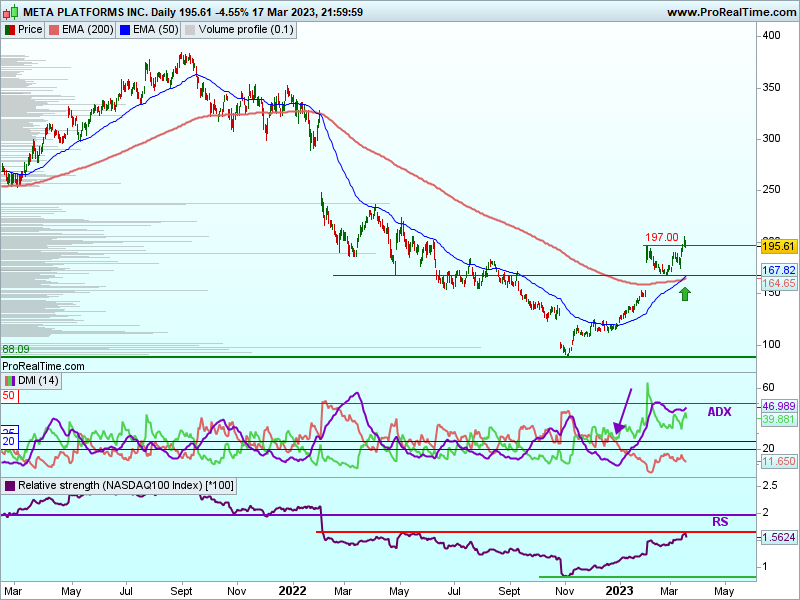Click the EMA (50) legend label

click(x=148, y=30)
